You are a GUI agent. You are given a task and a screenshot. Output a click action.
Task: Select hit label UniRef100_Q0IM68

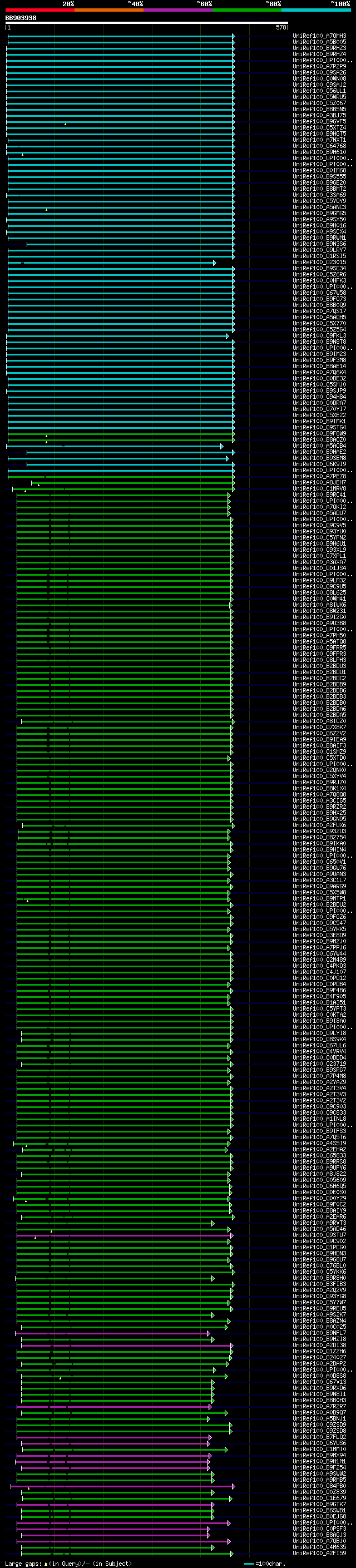[x=319, y=170]
